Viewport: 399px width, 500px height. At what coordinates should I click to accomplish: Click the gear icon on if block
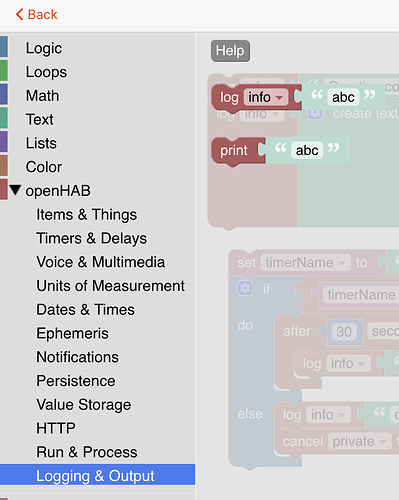tap(245, 288)
